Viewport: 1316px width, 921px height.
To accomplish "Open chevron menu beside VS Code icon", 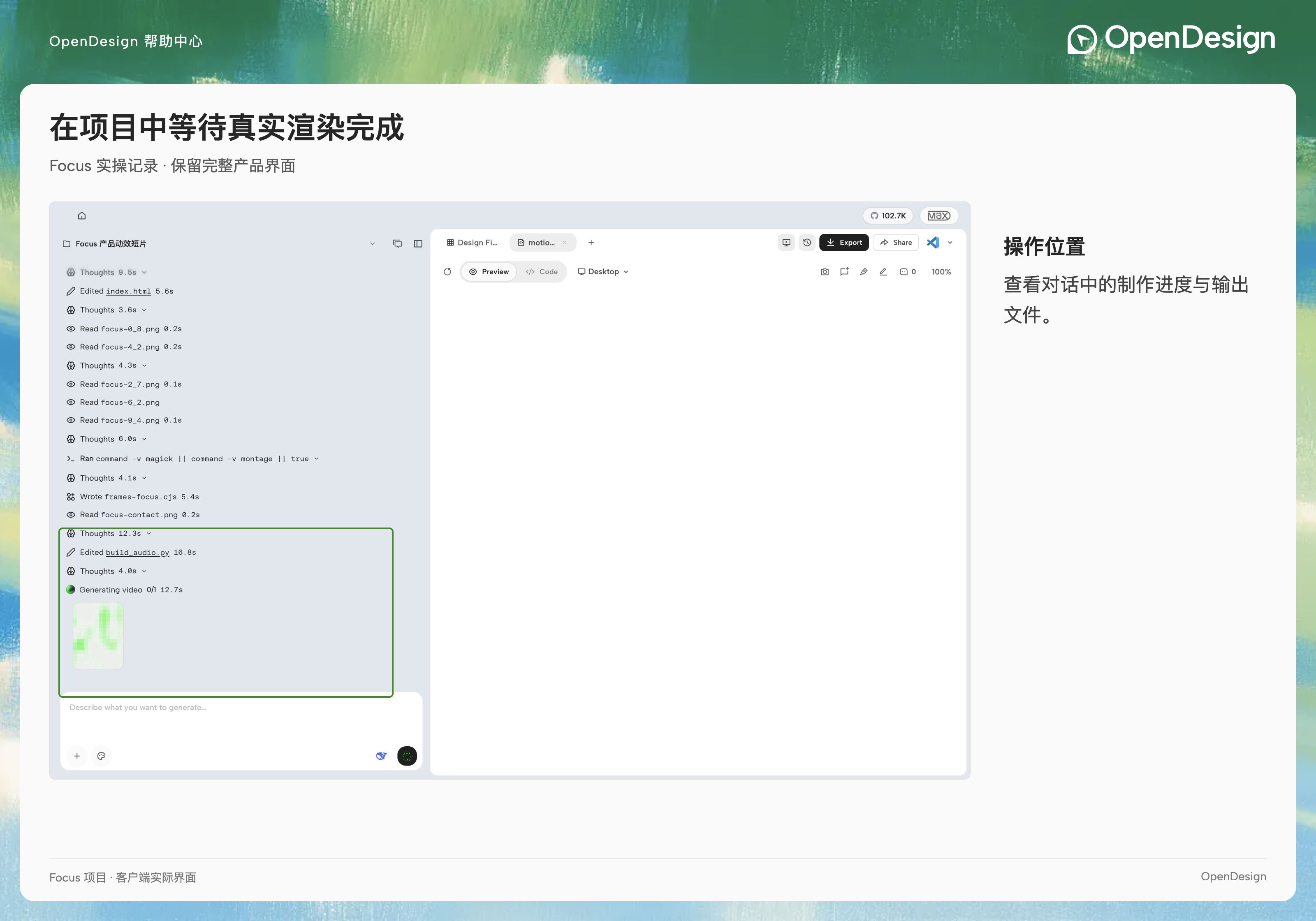I will click(950, 243).
